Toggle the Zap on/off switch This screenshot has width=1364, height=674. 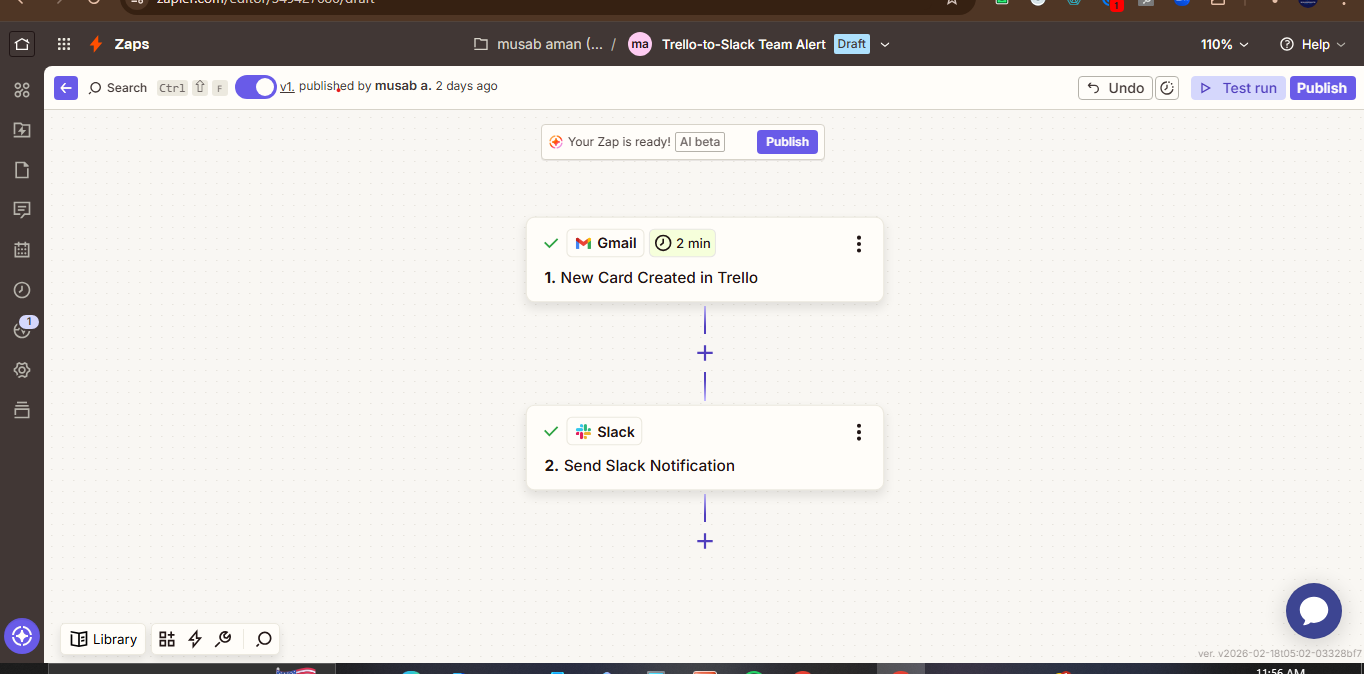click(256, 87)
